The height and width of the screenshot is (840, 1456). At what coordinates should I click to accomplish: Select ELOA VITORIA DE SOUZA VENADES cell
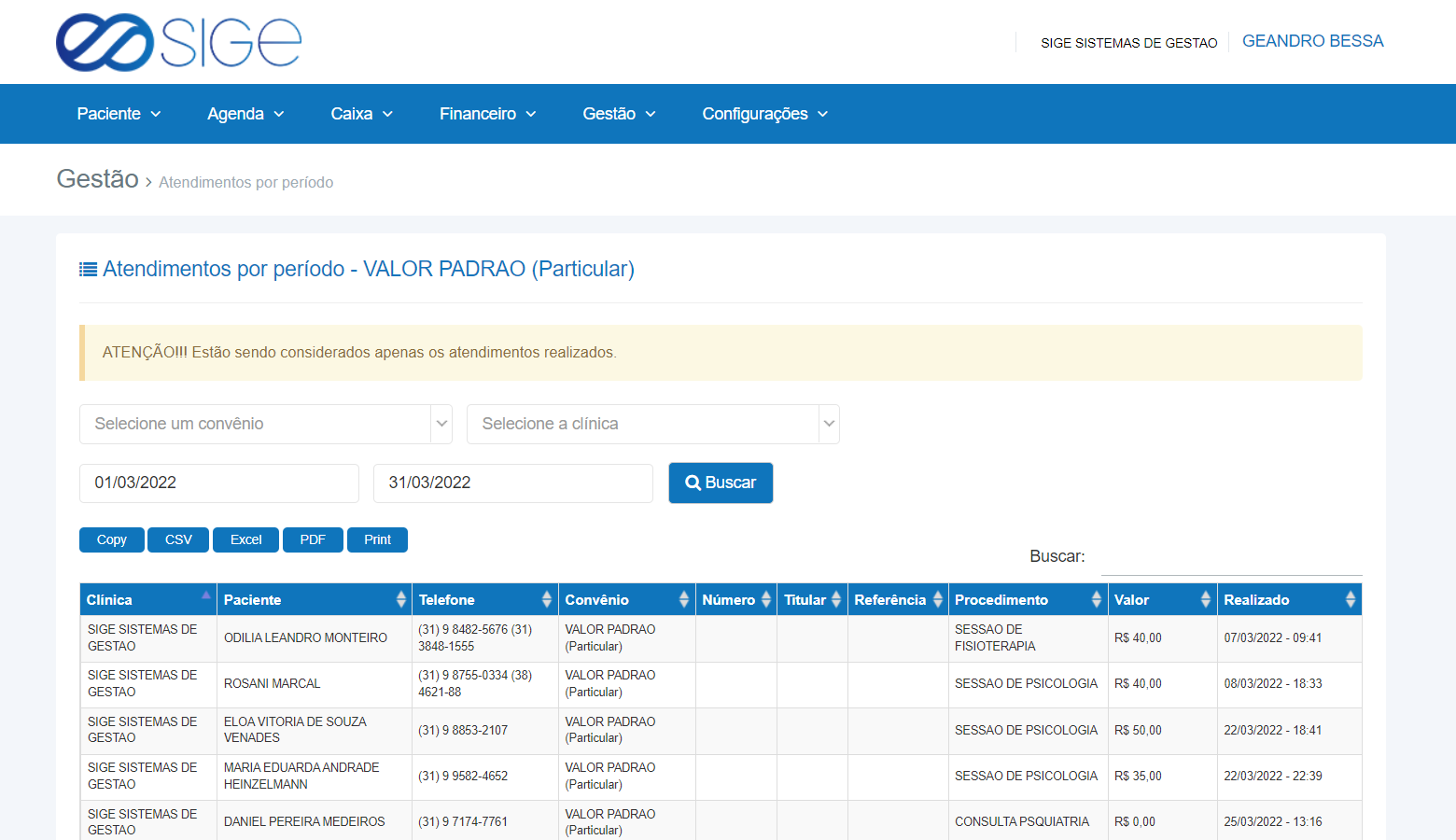pyautogui.click(x=315, y=730)
